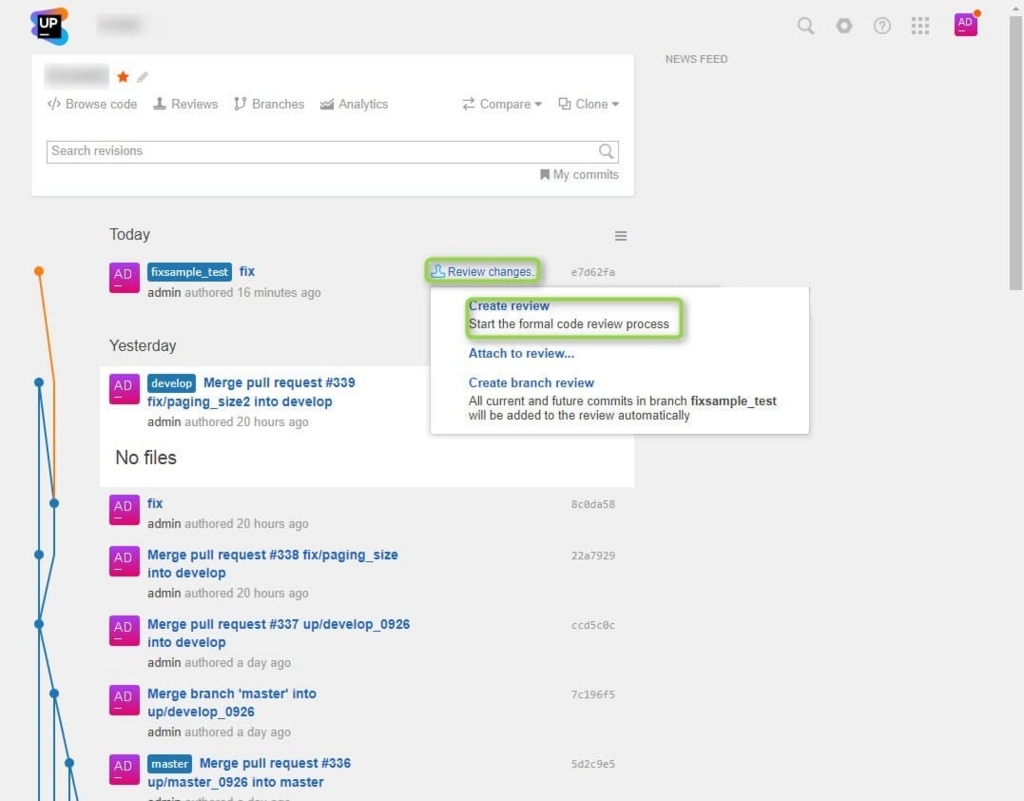Open the Branches view
Image resolution: width=1024 pixels, height=801 pixels.
pos(269,104)
